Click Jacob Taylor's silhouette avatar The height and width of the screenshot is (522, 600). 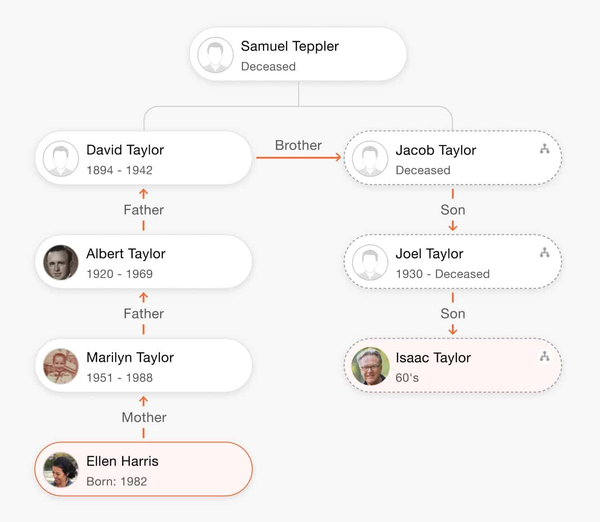(370, 159)
